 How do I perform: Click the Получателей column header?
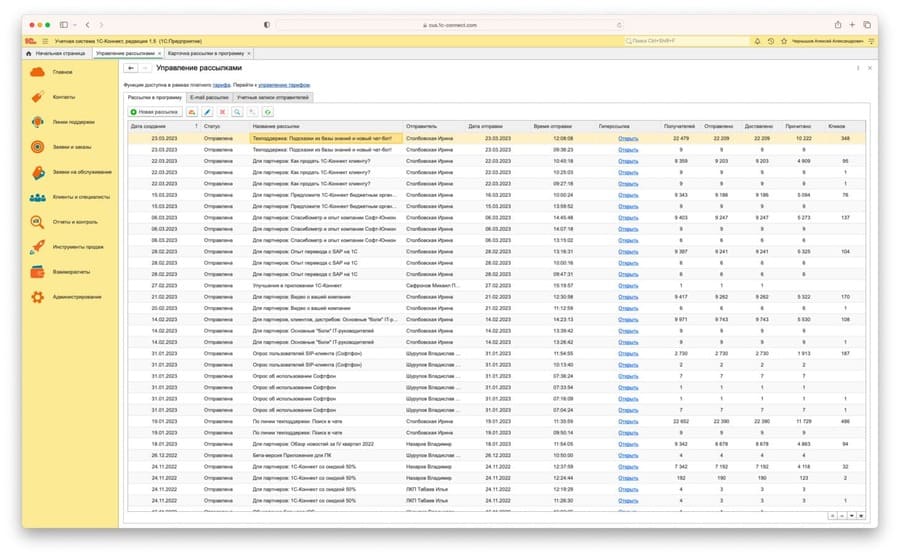pos(679,126)
